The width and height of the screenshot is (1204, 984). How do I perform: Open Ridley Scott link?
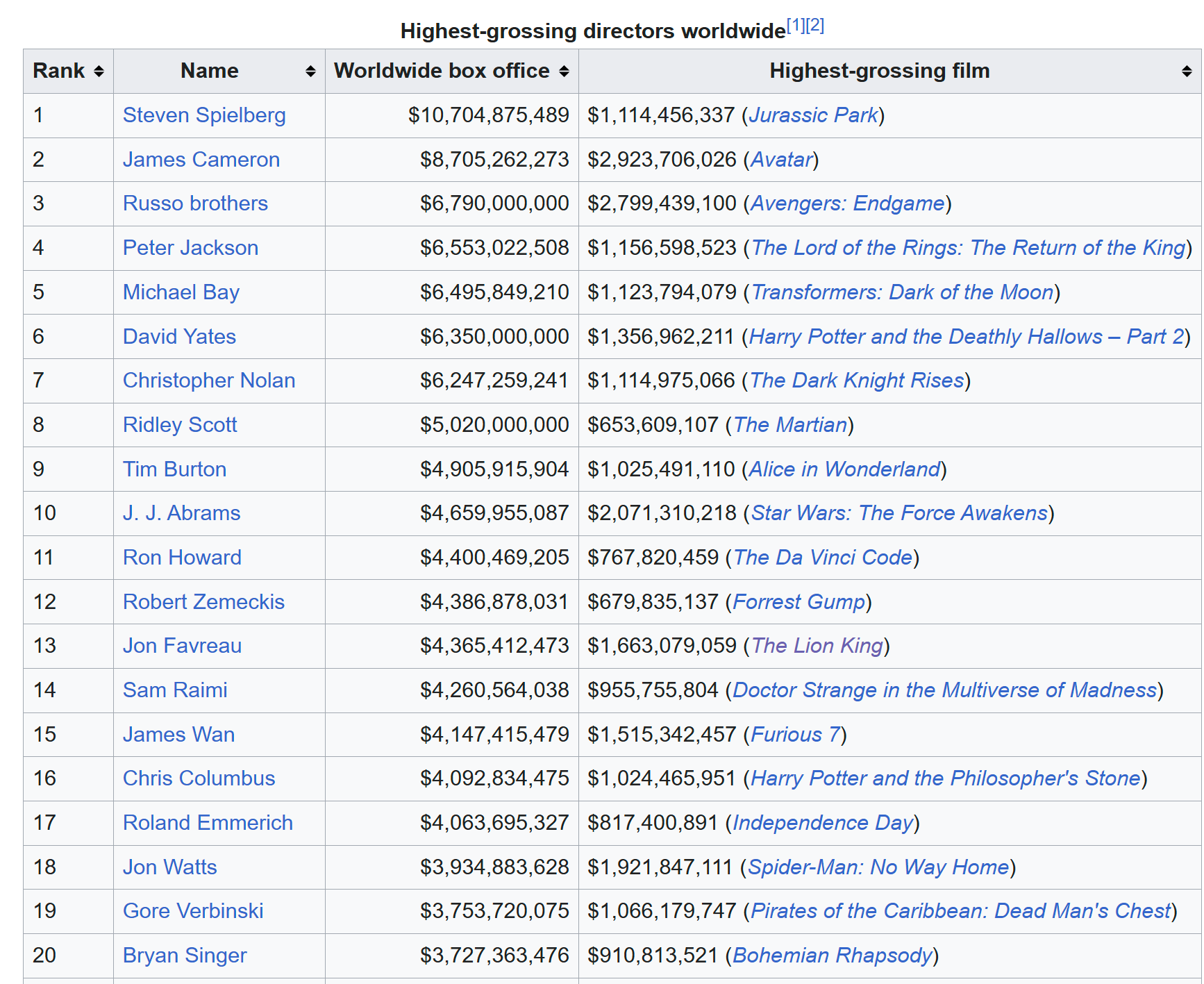point(180,425)
